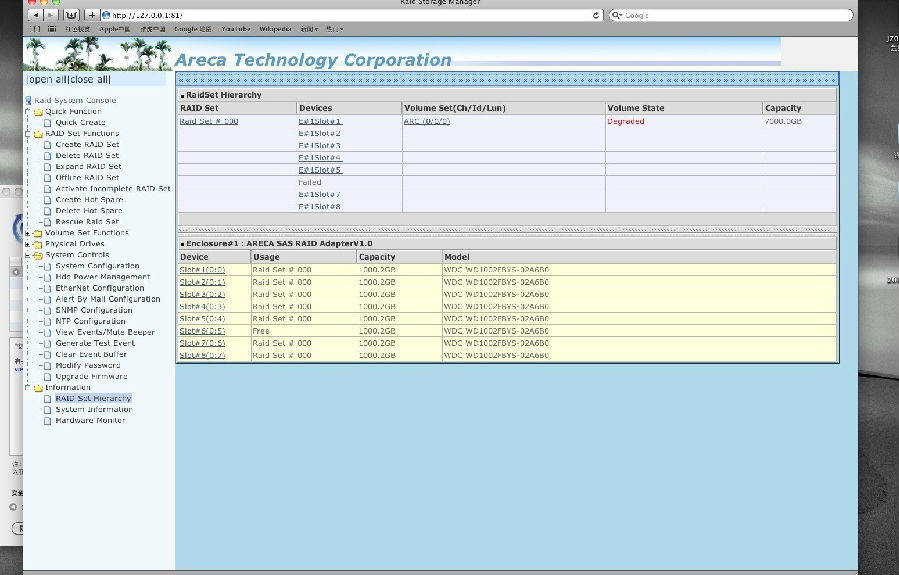Open RAID Set Hierarchy in tree
The width and height of the screenshot is (899, 575).
pos(93,398)
